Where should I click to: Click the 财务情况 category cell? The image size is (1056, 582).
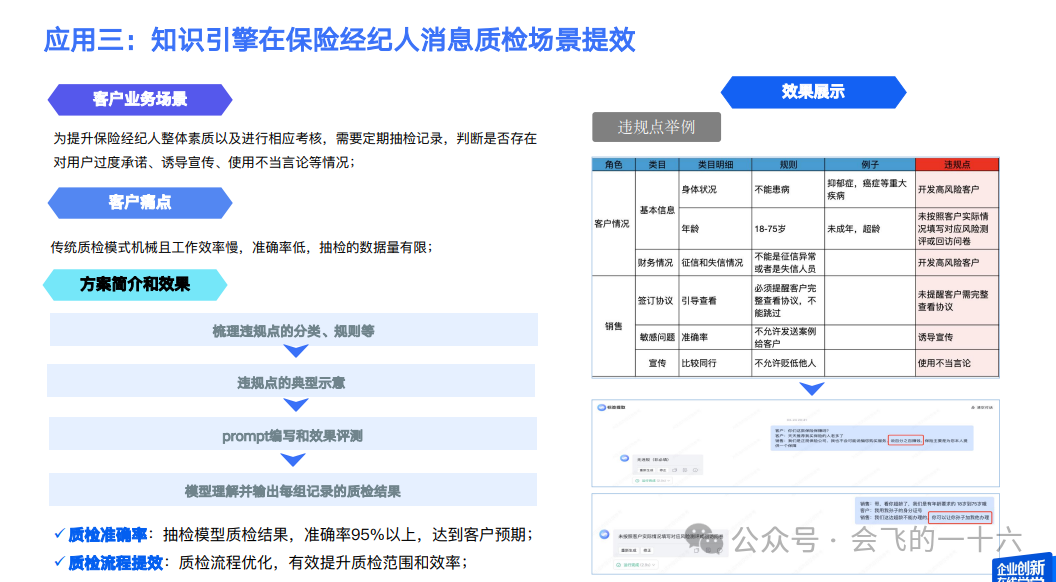click(656, 263)
